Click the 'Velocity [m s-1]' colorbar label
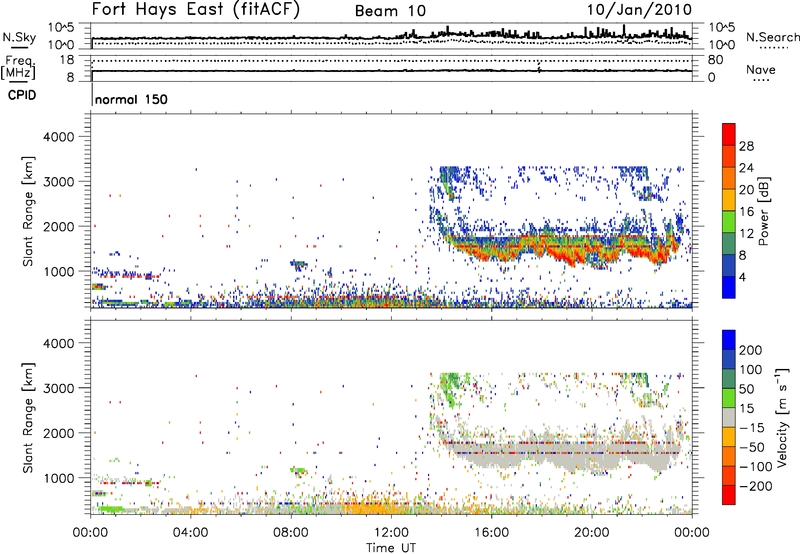This screenshot has height=554, width=800. [782, 417]
